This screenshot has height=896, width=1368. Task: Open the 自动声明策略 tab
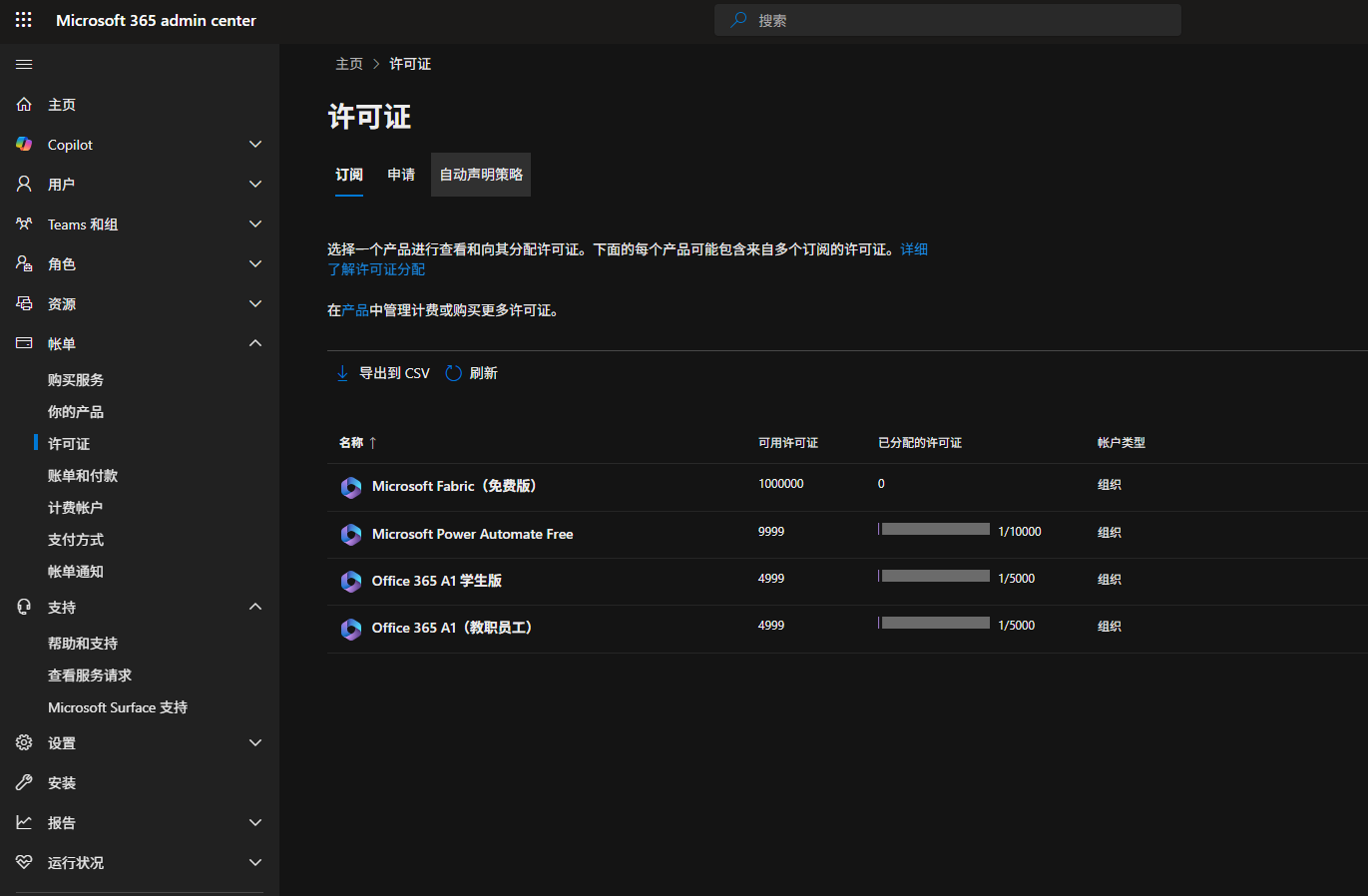[x=481, y=175]
